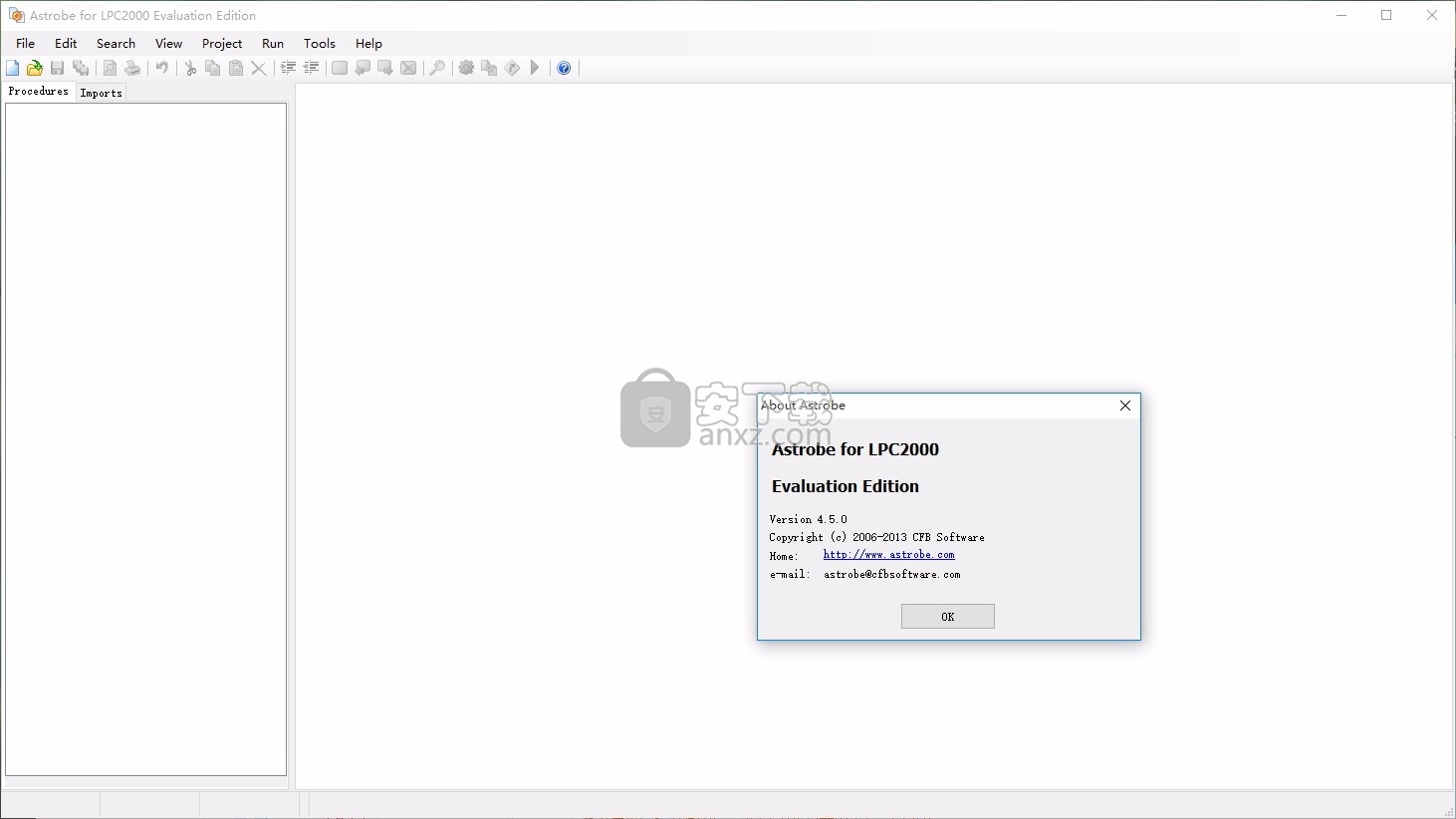Click the Build toolbar icon

click(489, 68)
